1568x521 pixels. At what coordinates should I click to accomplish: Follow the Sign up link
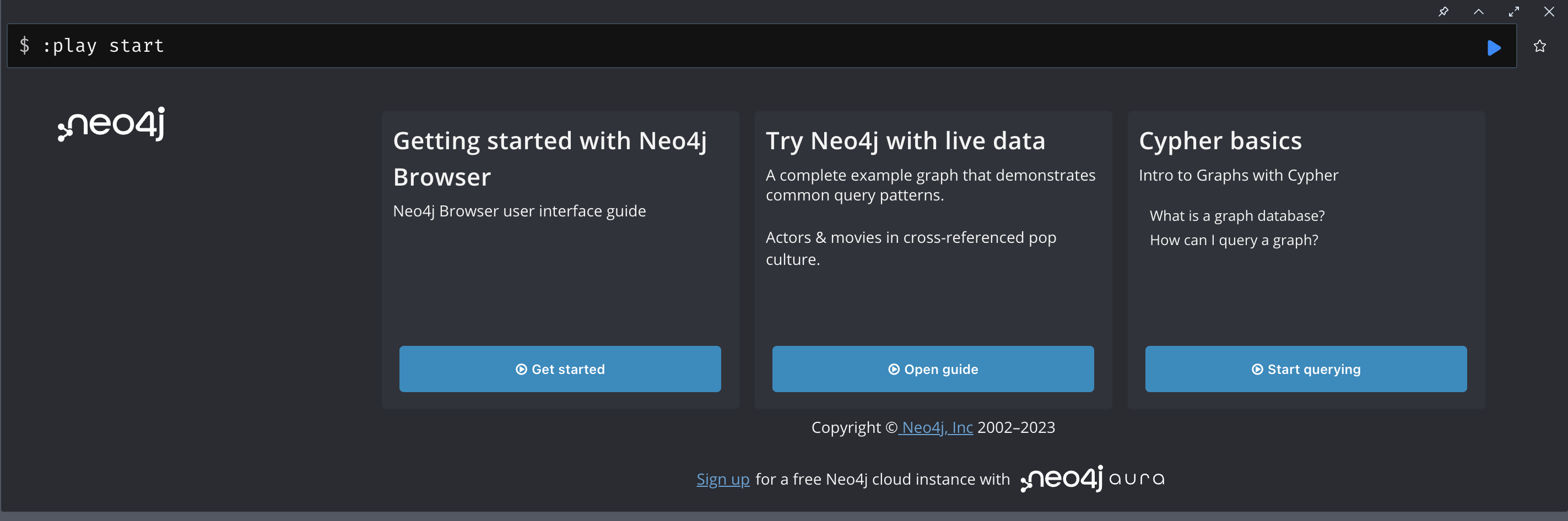pyautogui.click(x=722, y=480)
